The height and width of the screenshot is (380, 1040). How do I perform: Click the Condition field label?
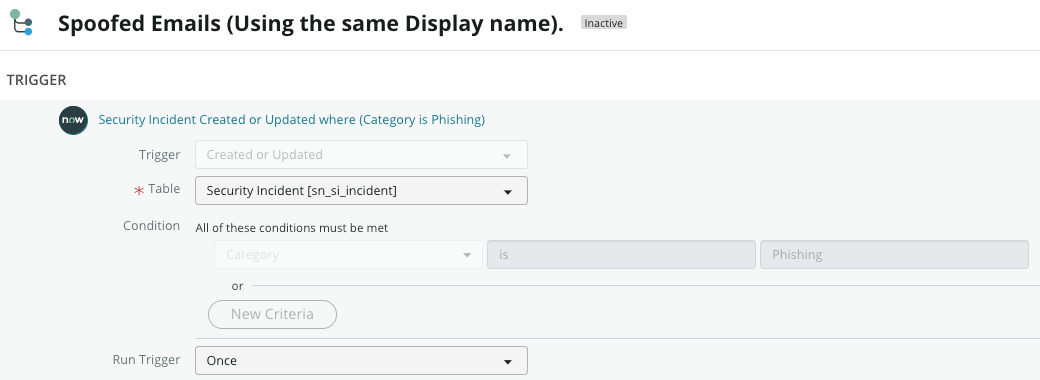pyautogui.click(x=151, y=225)
